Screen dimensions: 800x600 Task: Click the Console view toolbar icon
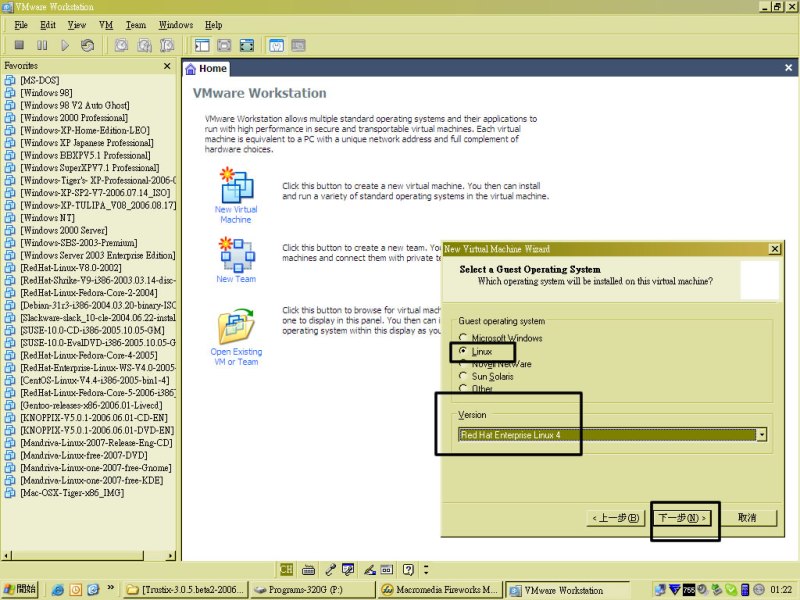298,45
